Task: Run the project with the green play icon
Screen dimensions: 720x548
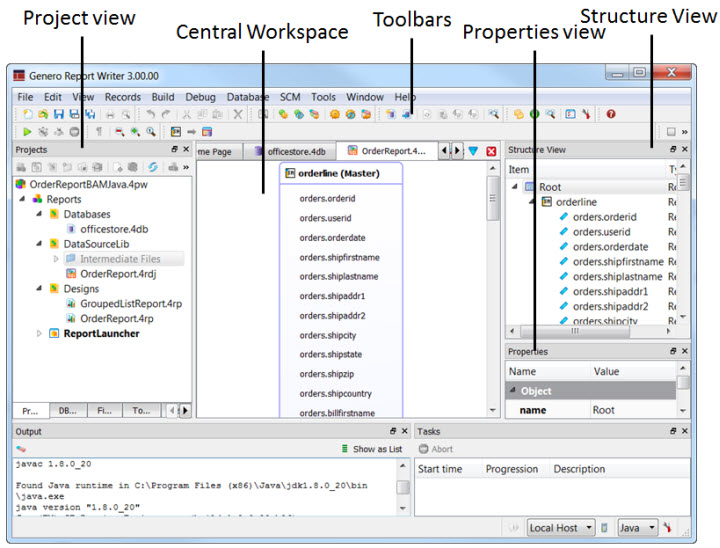Action: [27, 132]
